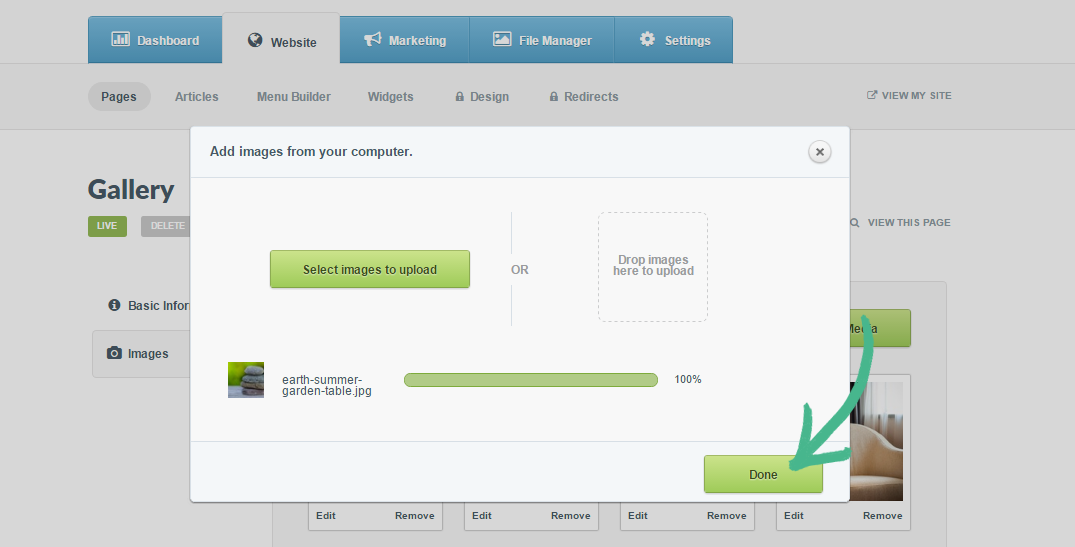Click Select images to upload button
The width and height of the screenshot is (1075, 547).
pos(369,269)
